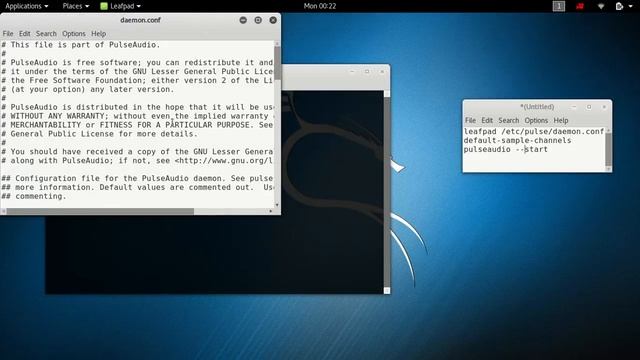Click scroll-down arrow in daemon.conf window
The height and width of the screenshot is (360, 640).
click(x=277, y=205)
